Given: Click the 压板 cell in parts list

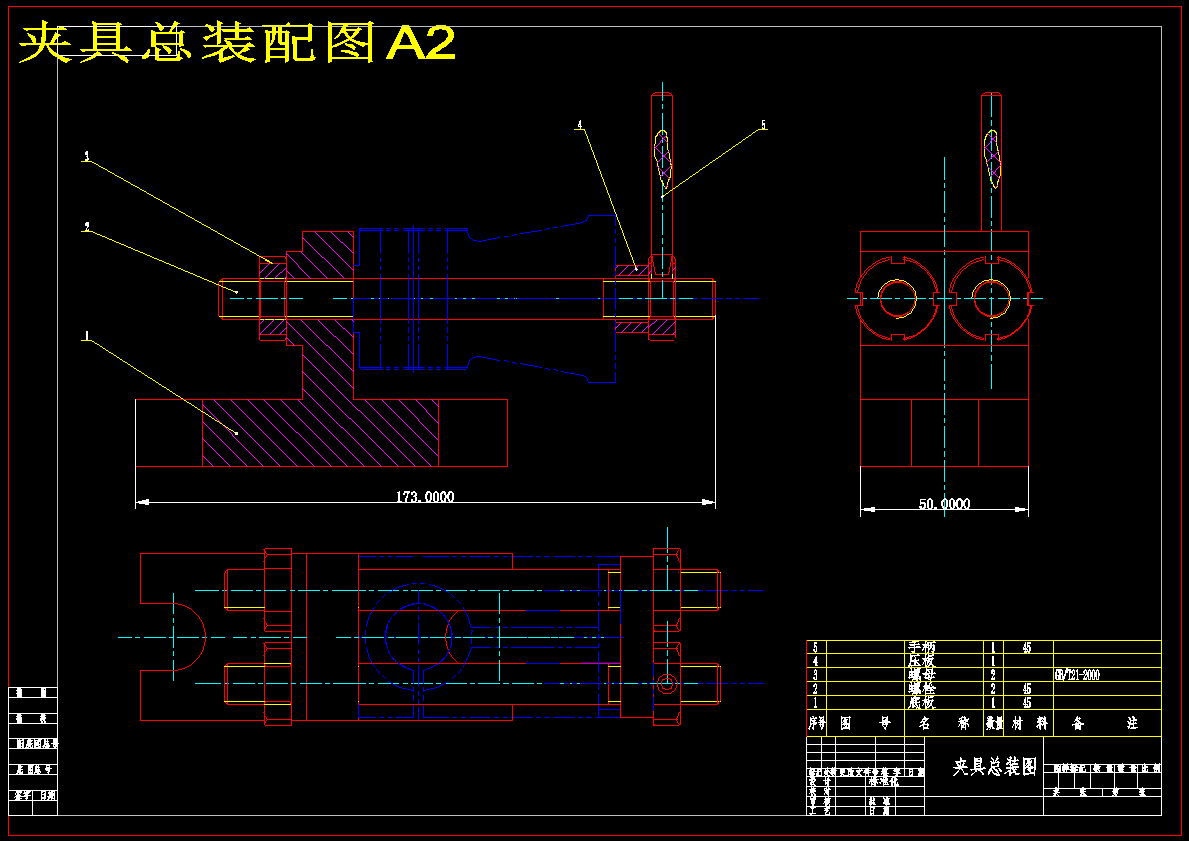Looking at the screenshot, I should pos(921,661).
